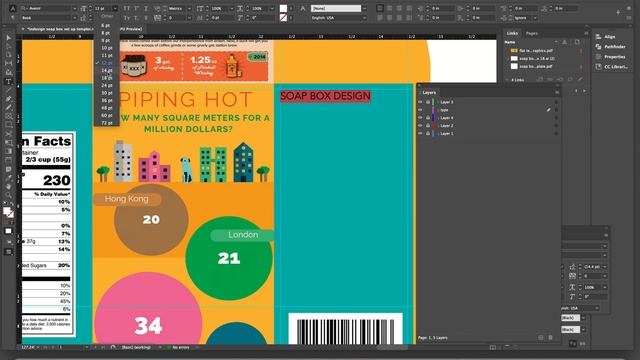The height and width of the screenshot is (360, 640).
Task: Open the vertical scale 100% dropdown
Action: (x=232, y=9)
